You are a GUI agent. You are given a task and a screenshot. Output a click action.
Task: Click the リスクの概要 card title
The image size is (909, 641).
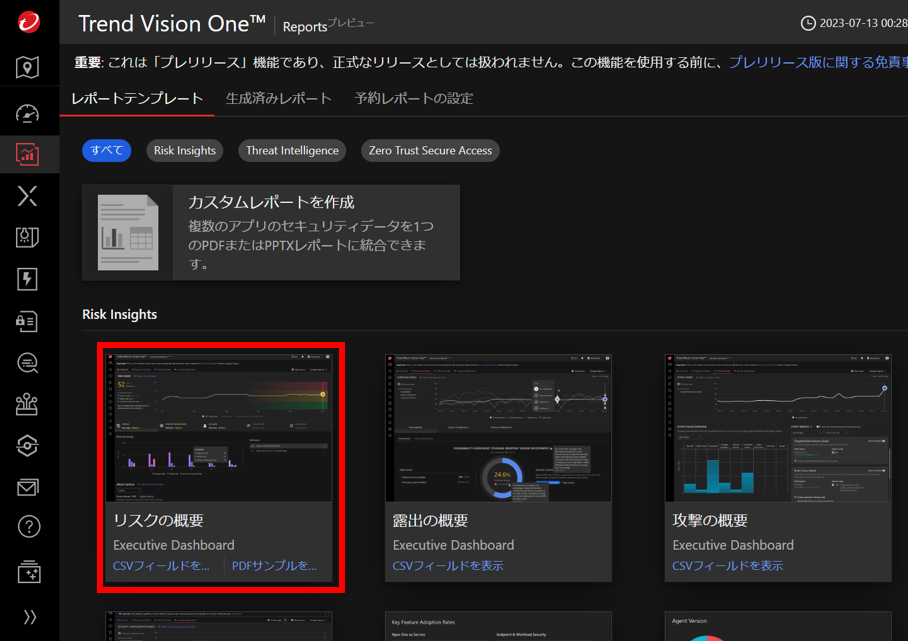[x=158, y=520]
